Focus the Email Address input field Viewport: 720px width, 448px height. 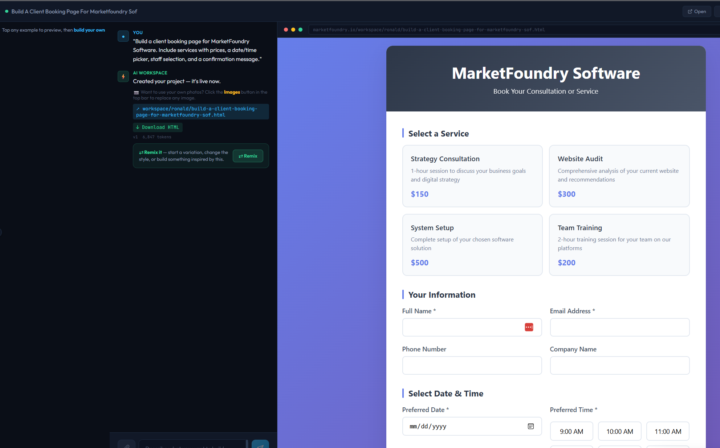click(x=619, y=327)
